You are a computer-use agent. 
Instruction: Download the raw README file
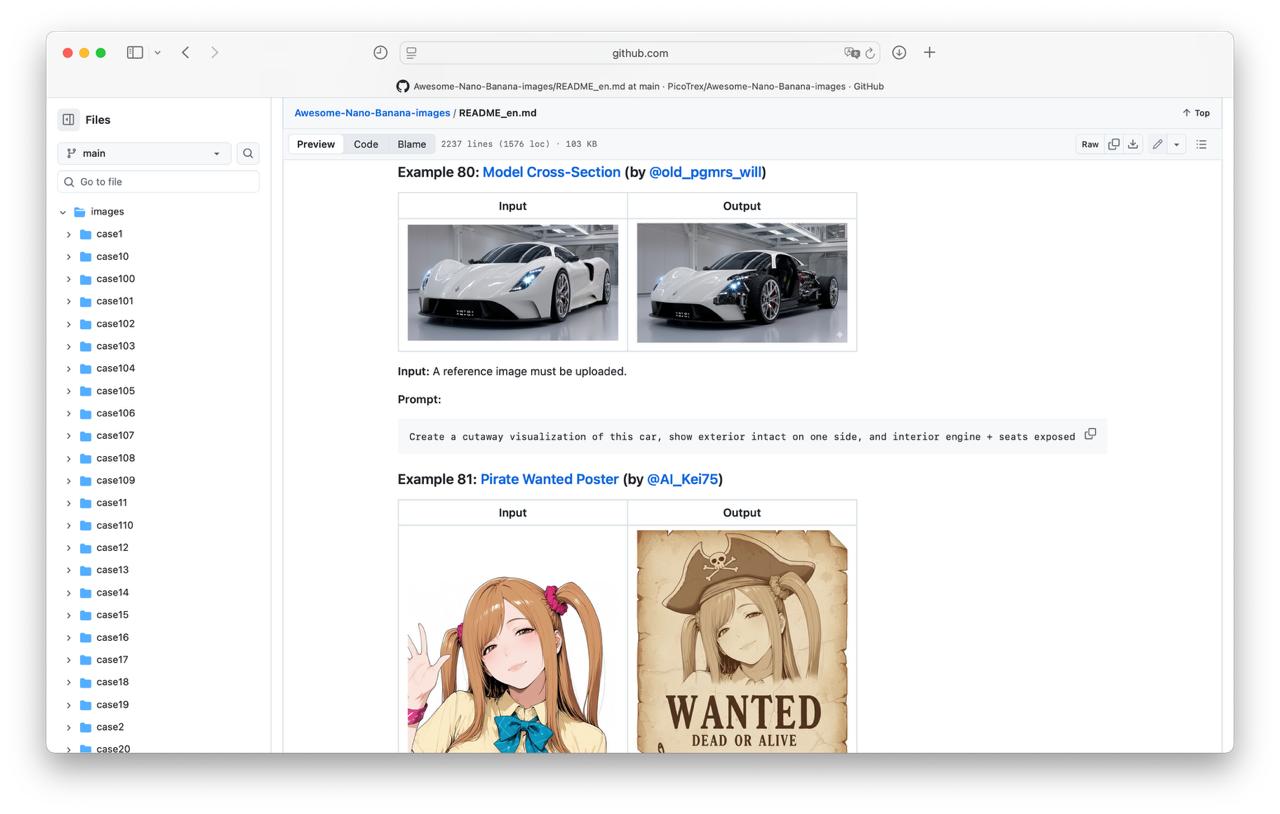[x=1133, y=144]
